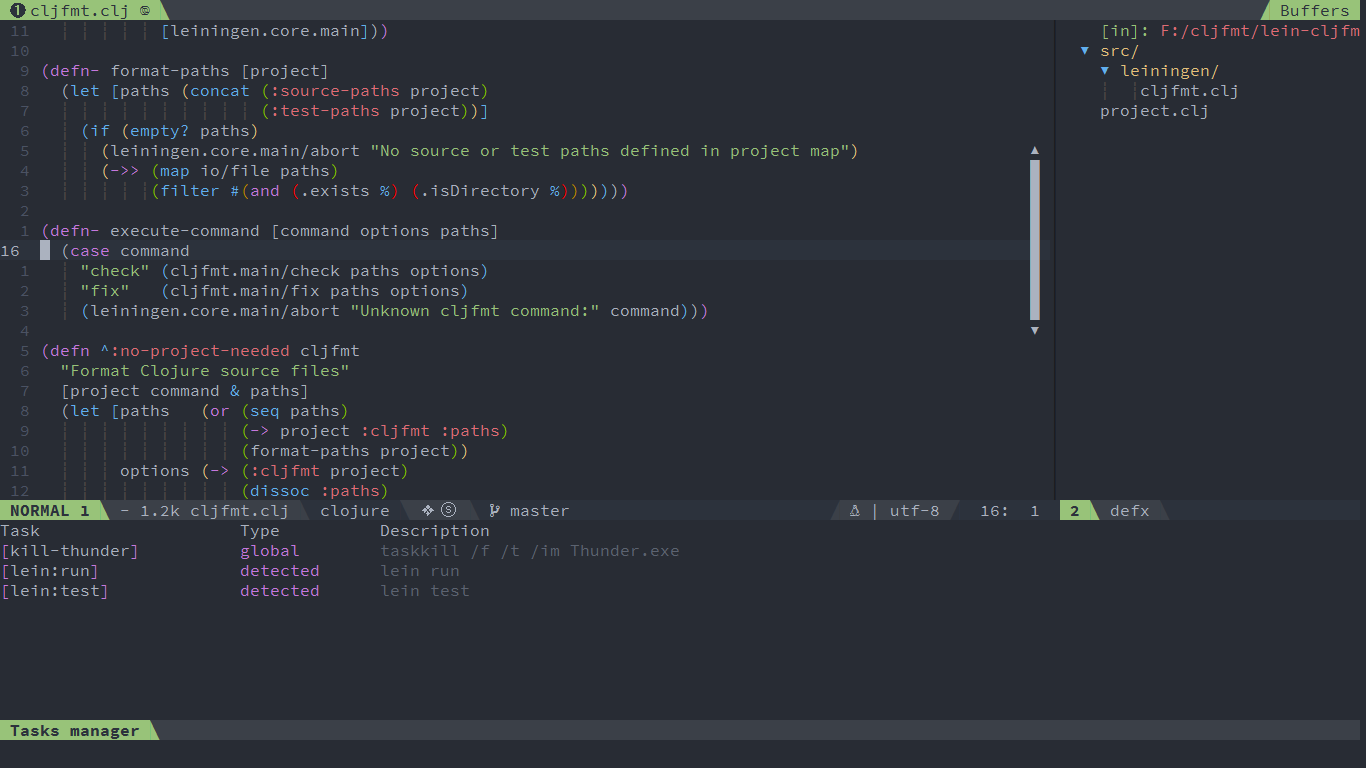This screenshot has height=768, width=1366.
Task: Click the :source-paths keyword
Action: [335, 91]
